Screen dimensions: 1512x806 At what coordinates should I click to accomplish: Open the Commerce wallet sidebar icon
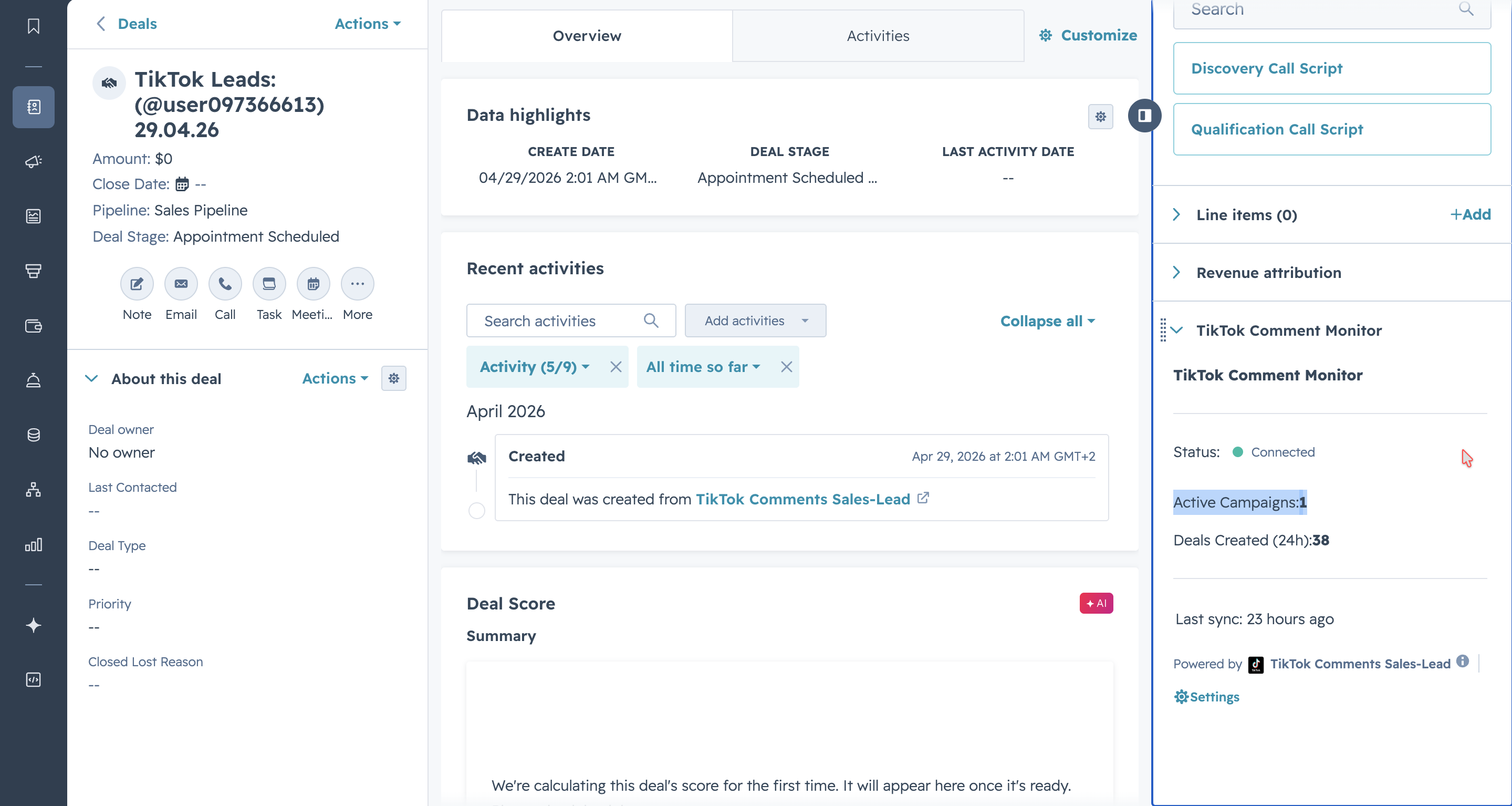point(34,326)
